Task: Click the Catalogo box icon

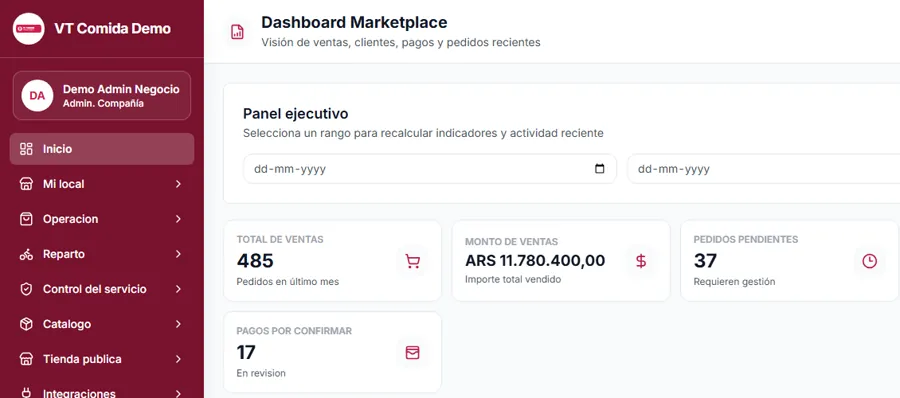Action: pyautogui.click(x=26, y=324)
